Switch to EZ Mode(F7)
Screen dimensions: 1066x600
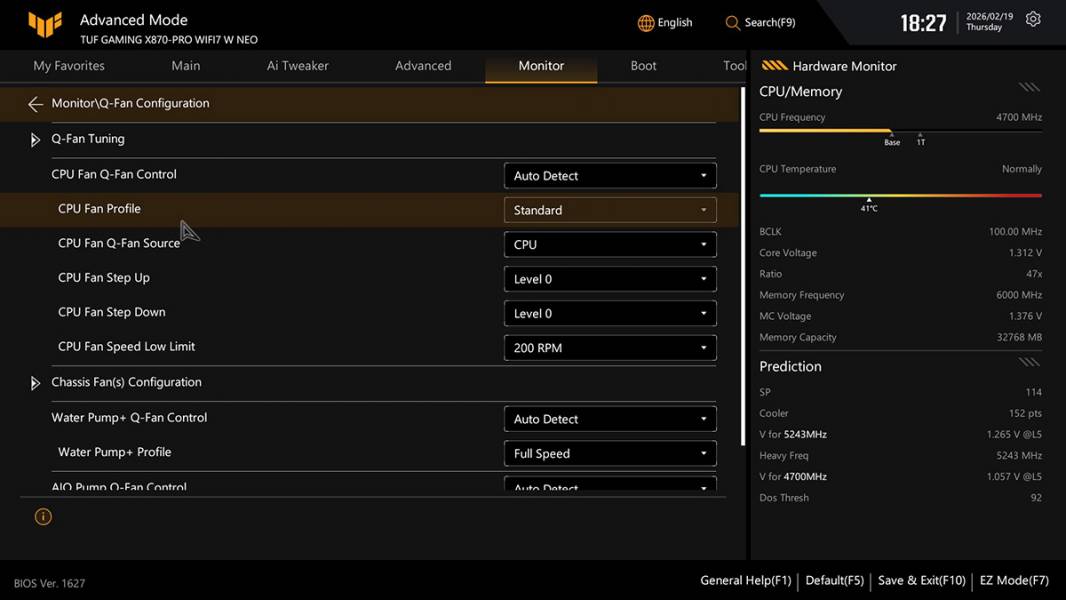1014,581
